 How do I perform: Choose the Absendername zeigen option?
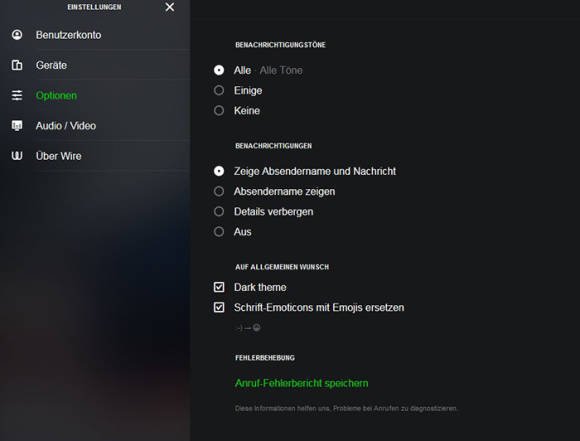[x=219, y=191]
